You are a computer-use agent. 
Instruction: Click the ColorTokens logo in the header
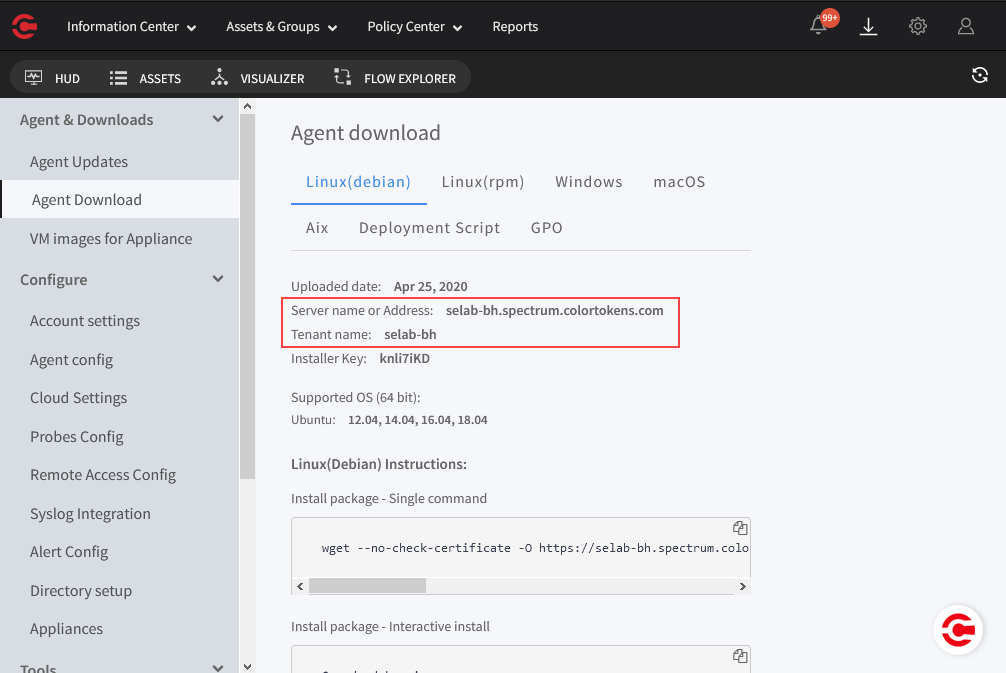(x=24, y=26)
